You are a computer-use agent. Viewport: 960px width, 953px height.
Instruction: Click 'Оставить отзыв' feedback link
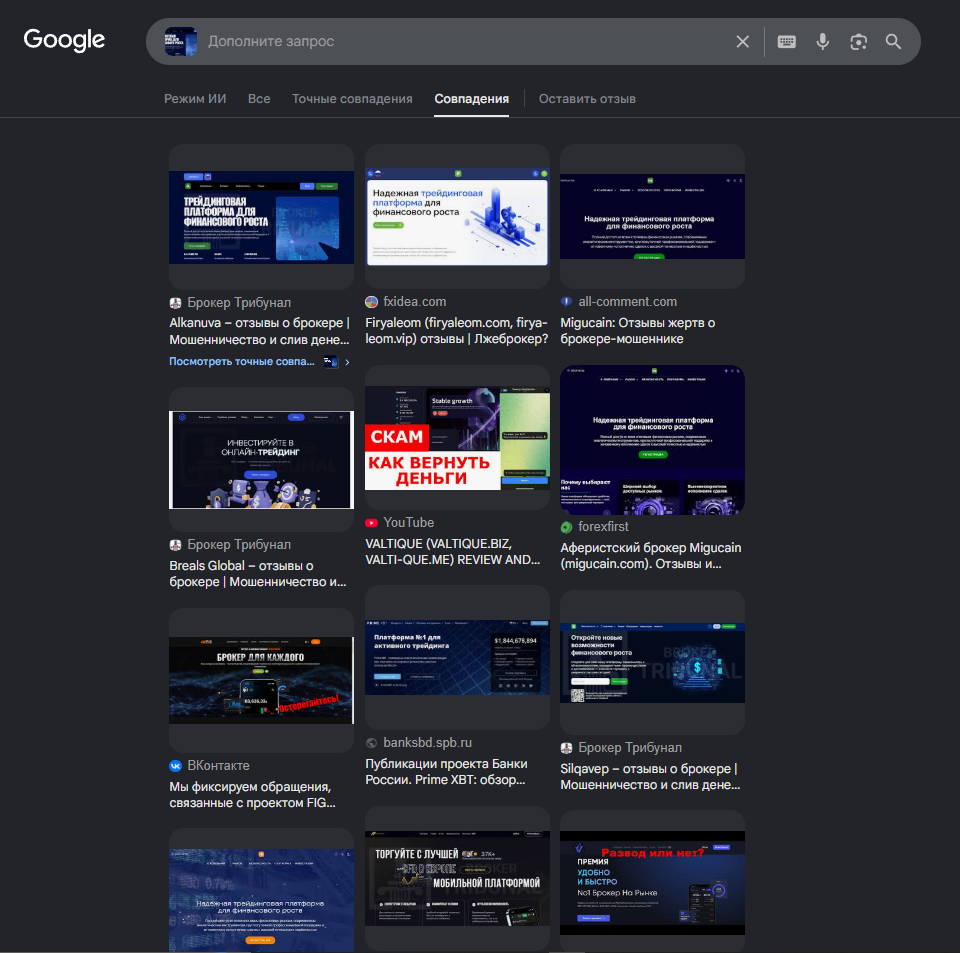[x=587, y=99]
